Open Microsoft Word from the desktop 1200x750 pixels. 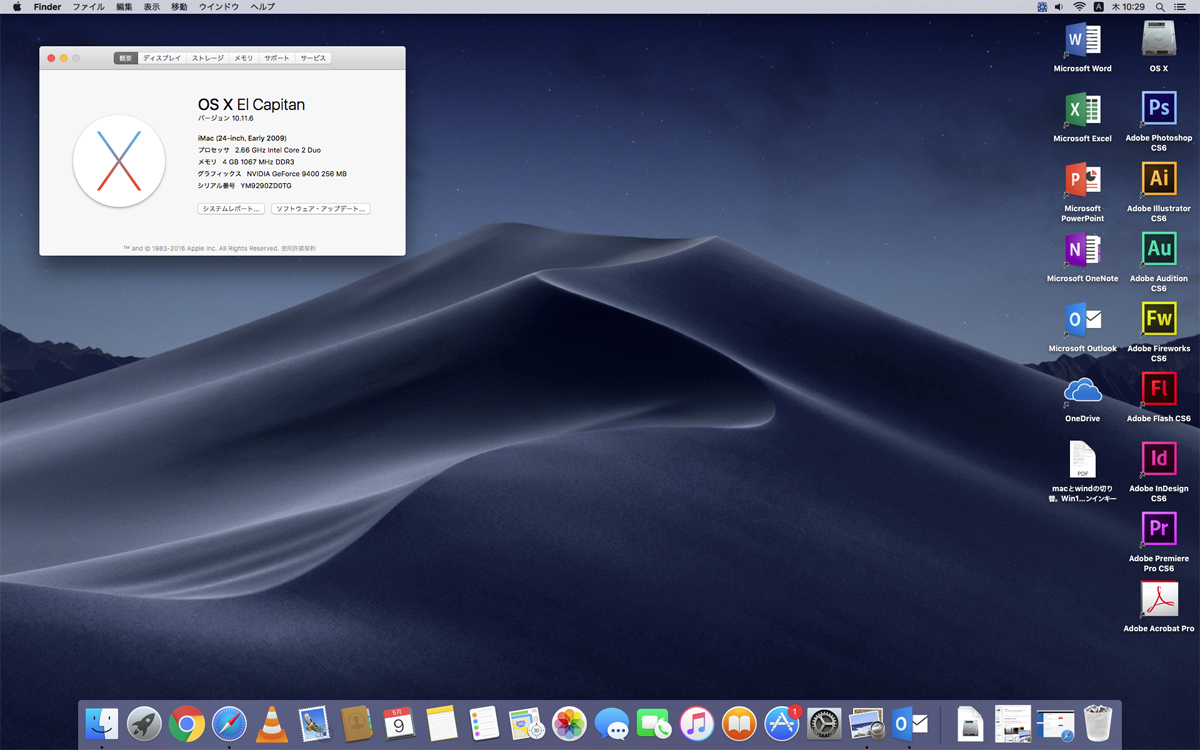1082,42
